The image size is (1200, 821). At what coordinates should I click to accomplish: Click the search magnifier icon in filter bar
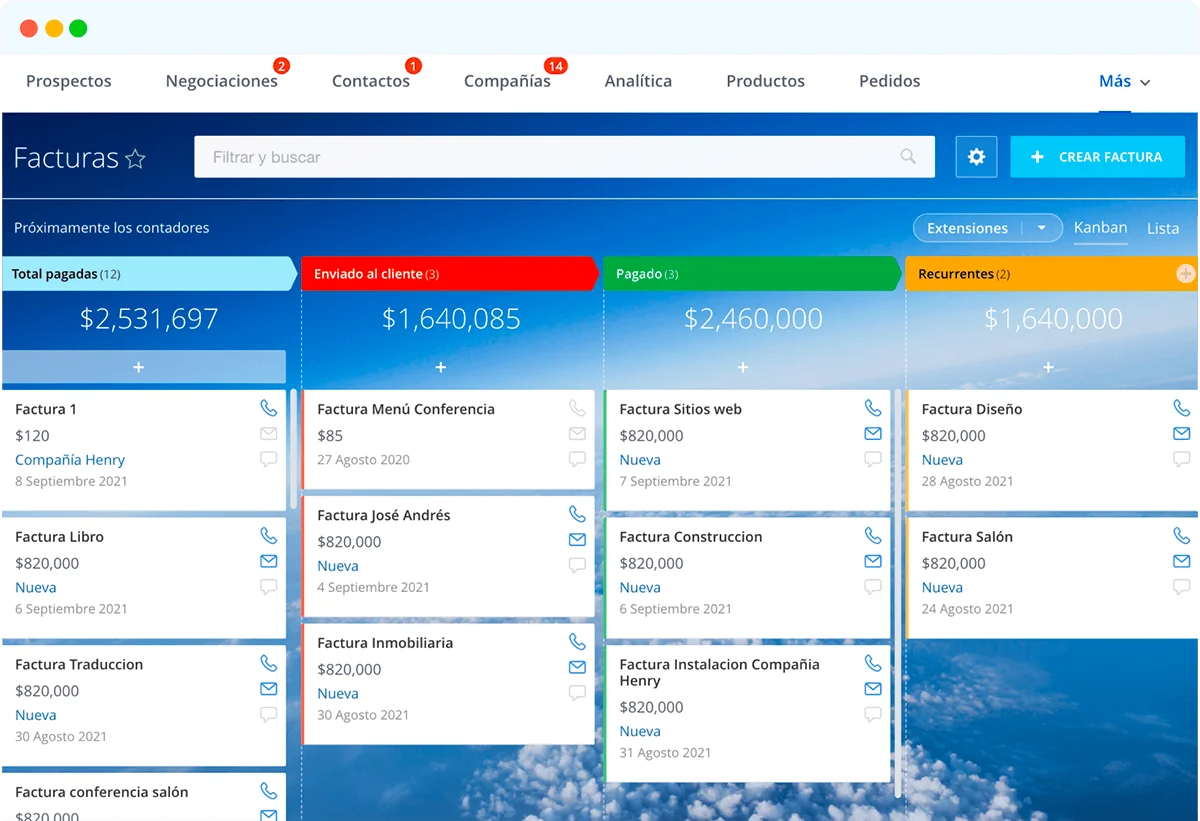pos(908,157)
